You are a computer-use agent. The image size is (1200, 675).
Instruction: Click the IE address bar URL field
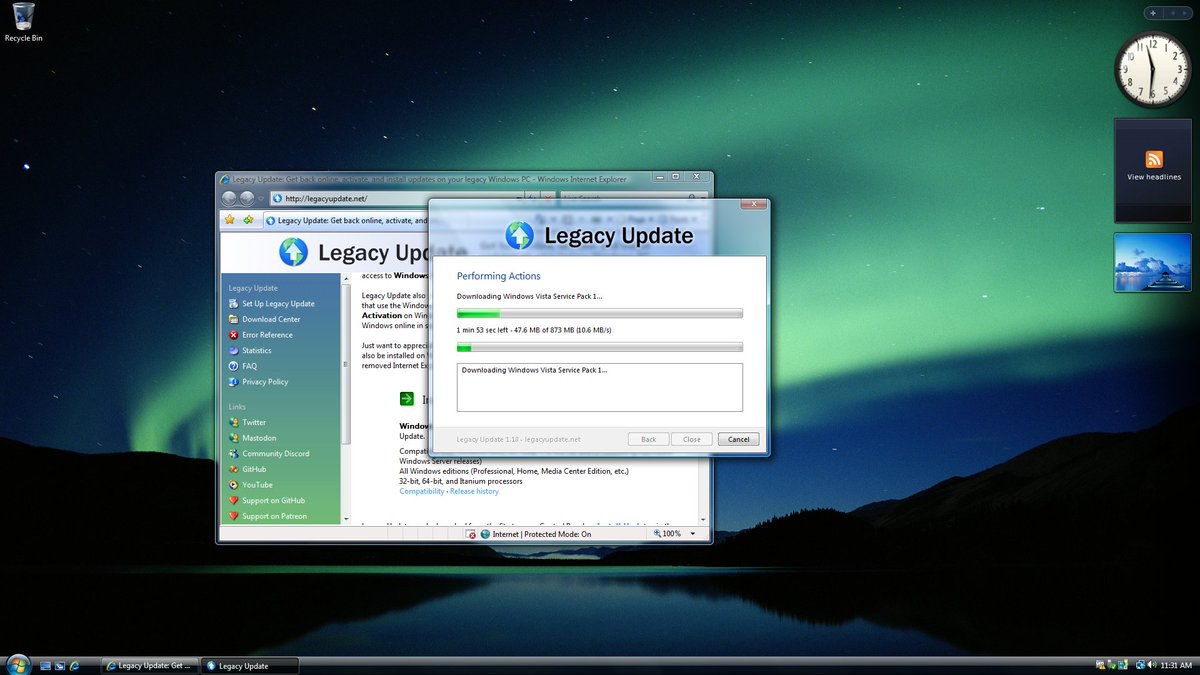click(x=397, y=198)
